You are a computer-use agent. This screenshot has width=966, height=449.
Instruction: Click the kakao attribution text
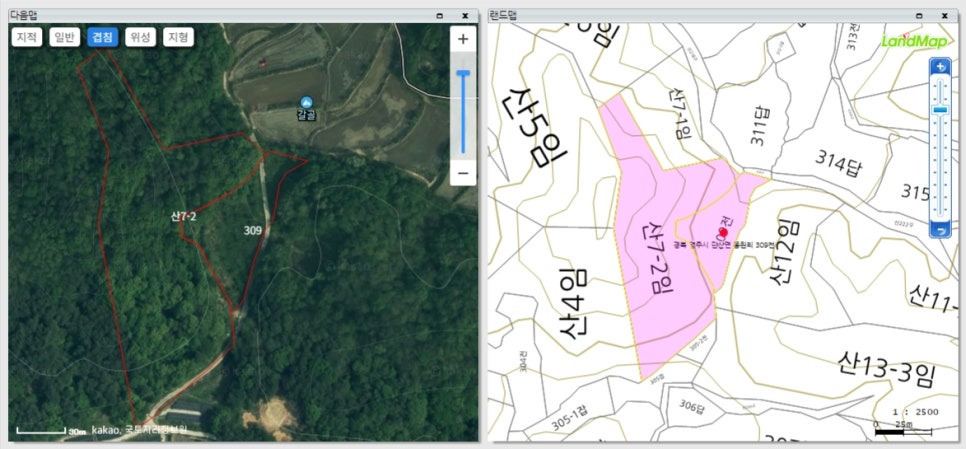click(x=106, y=429)
